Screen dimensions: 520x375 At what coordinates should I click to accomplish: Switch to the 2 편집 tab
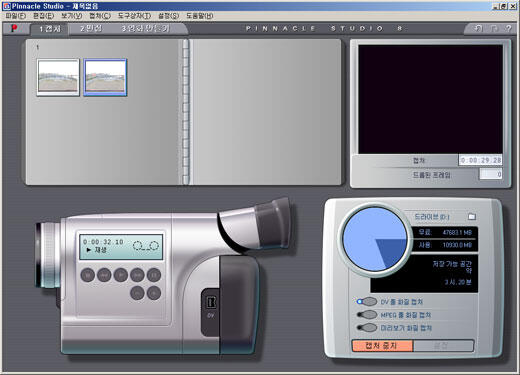pos(91,29)
